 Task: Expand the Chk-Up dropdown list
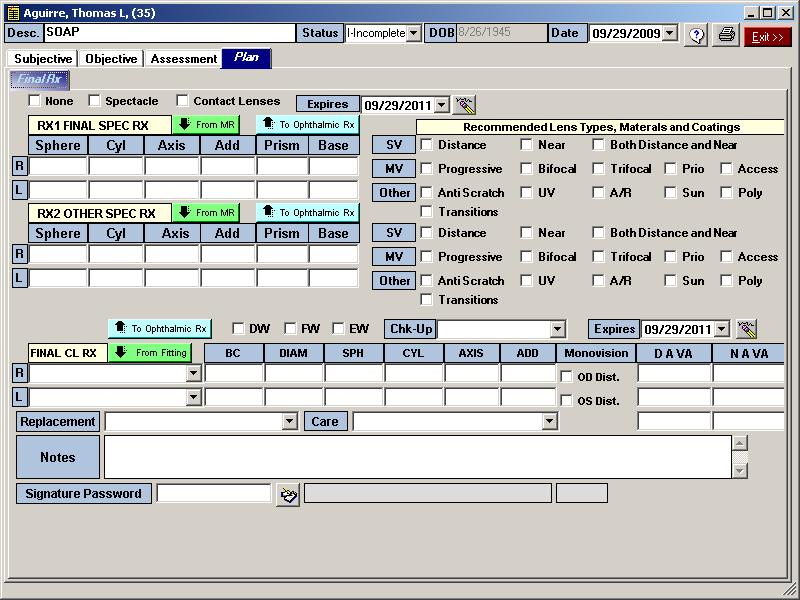(x=558, y=329)
